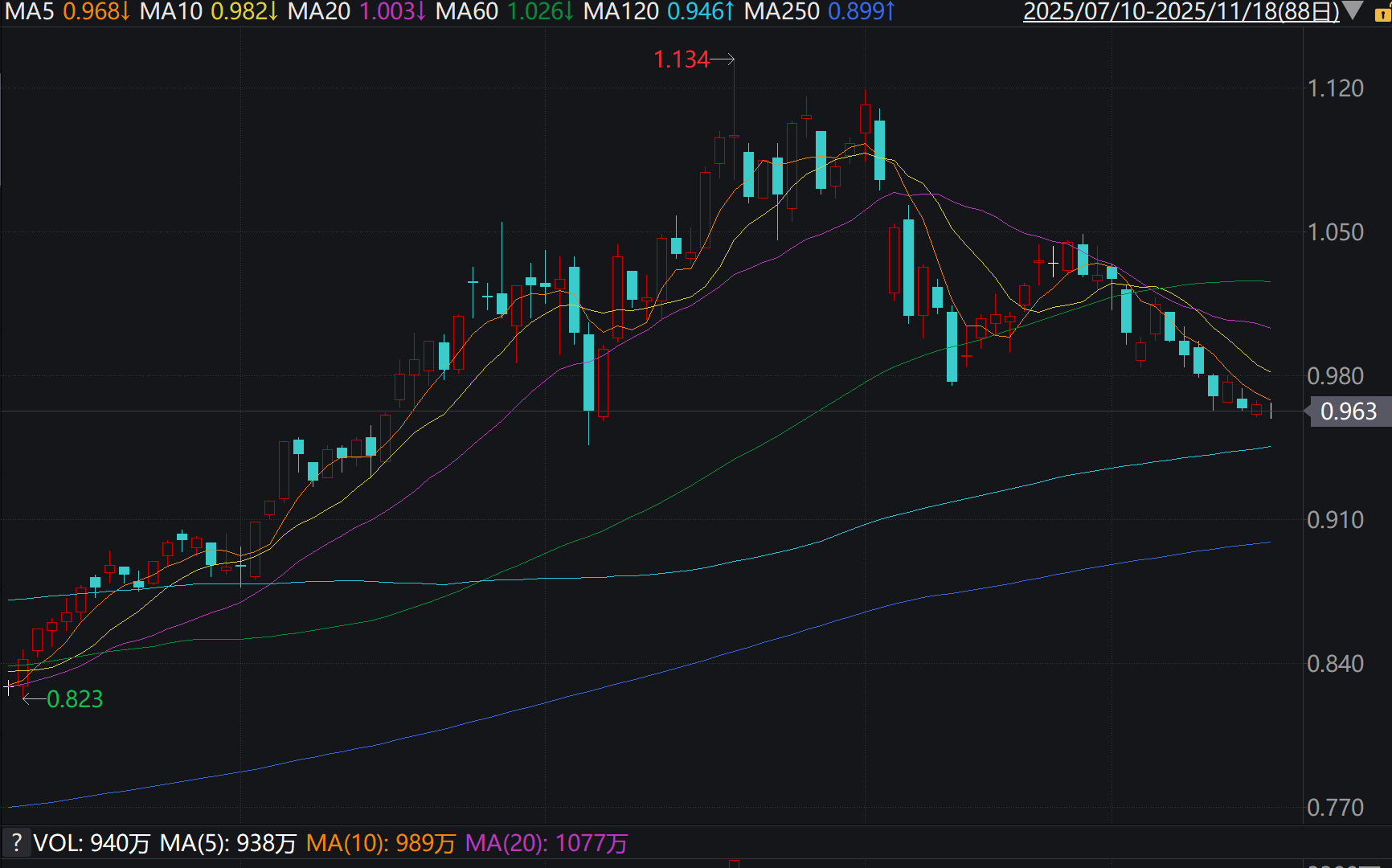Click the MA120 0.946 indicator label
The width and height of the screenshot is (1392, 868).
coord(659,12)
